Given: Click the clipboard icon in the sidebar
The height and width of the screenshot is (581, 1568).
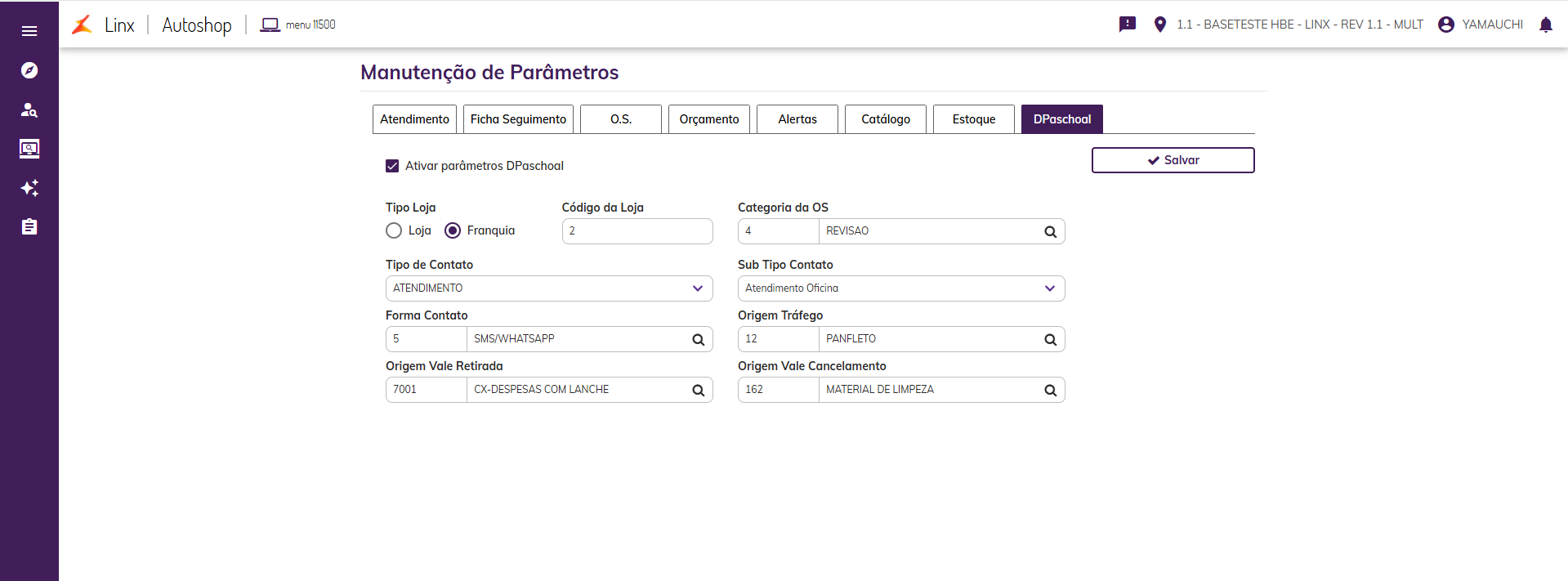Looking at the screenshot, I should tap(29, 227).
